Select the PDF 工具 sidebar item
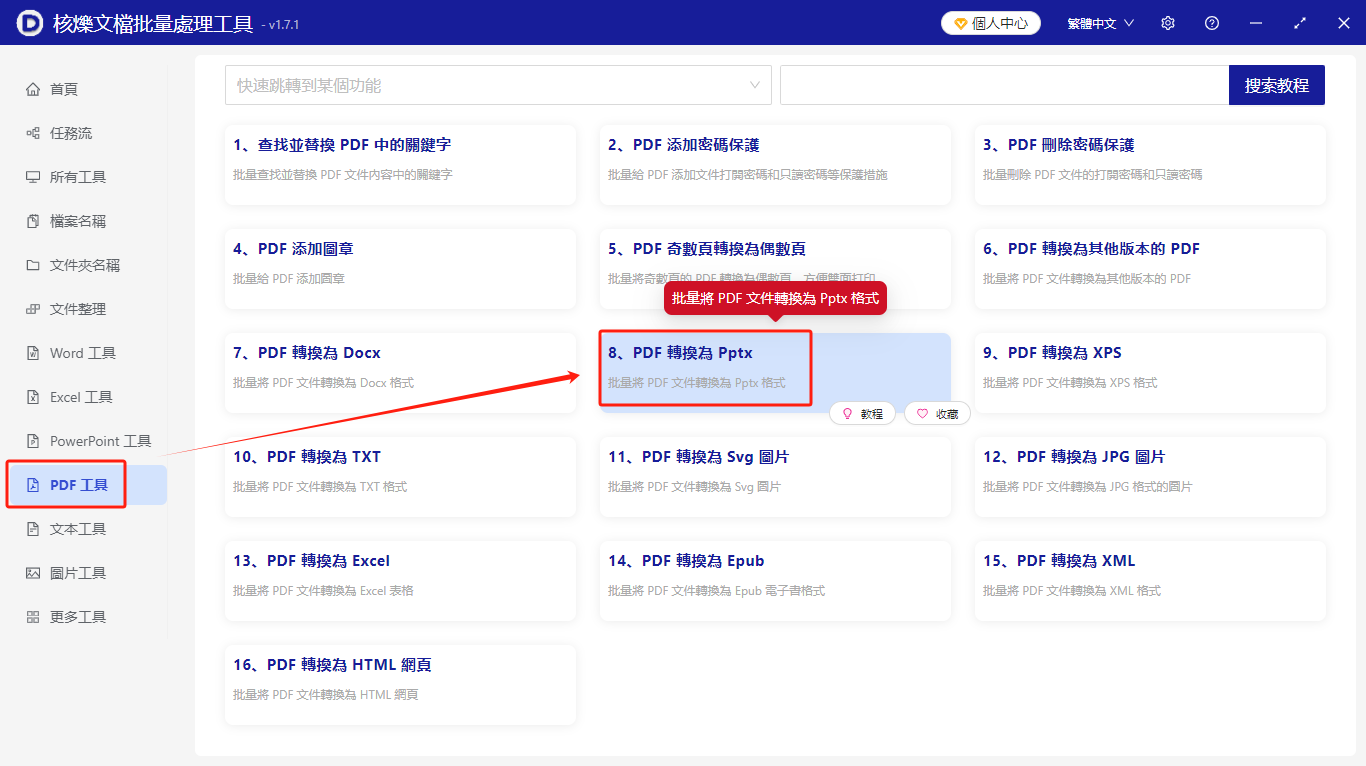 tap(87, 485)
